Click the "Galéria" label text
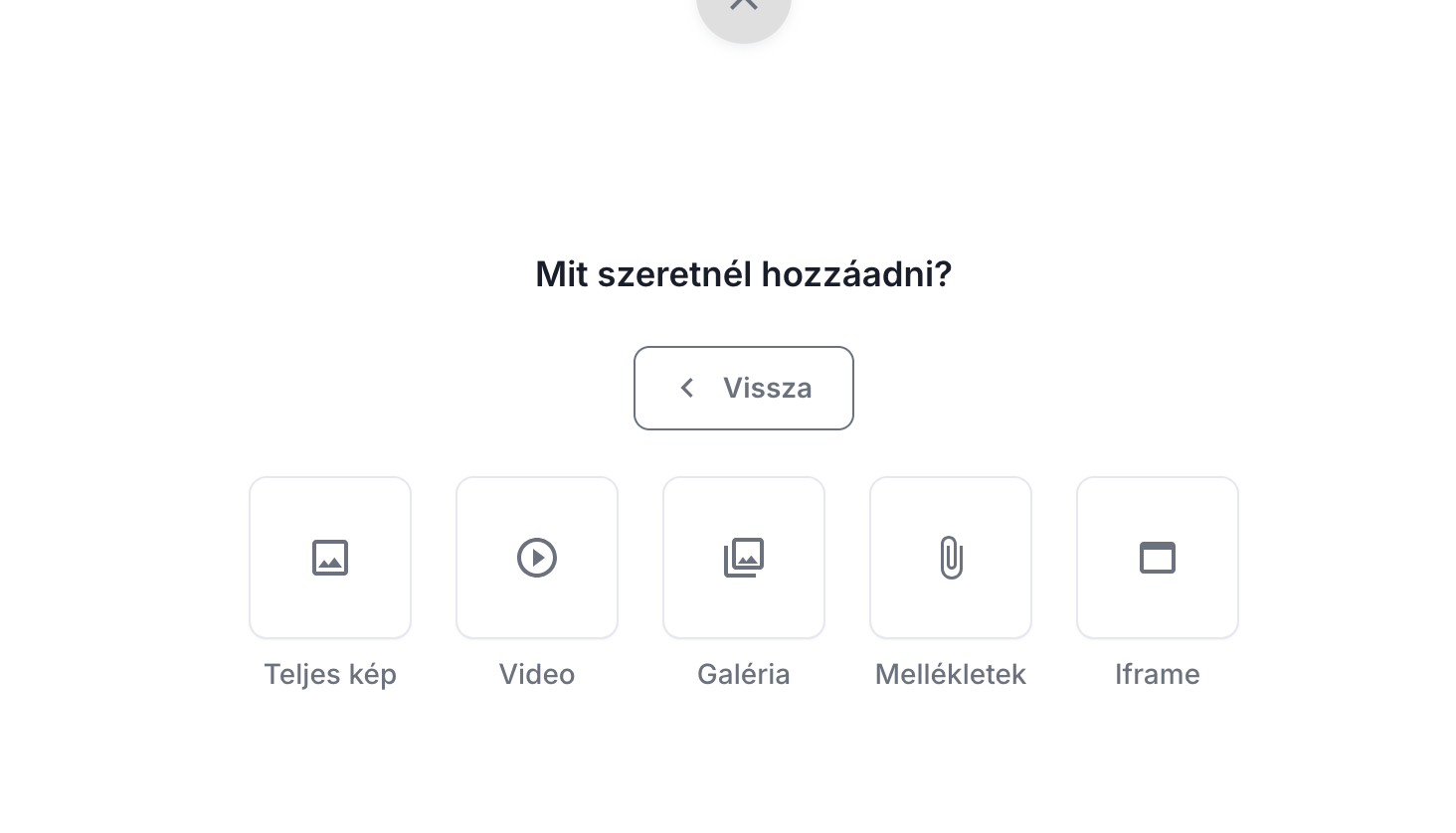The width and height of the screenshot is (1456, 833). [x=744, y=674]
